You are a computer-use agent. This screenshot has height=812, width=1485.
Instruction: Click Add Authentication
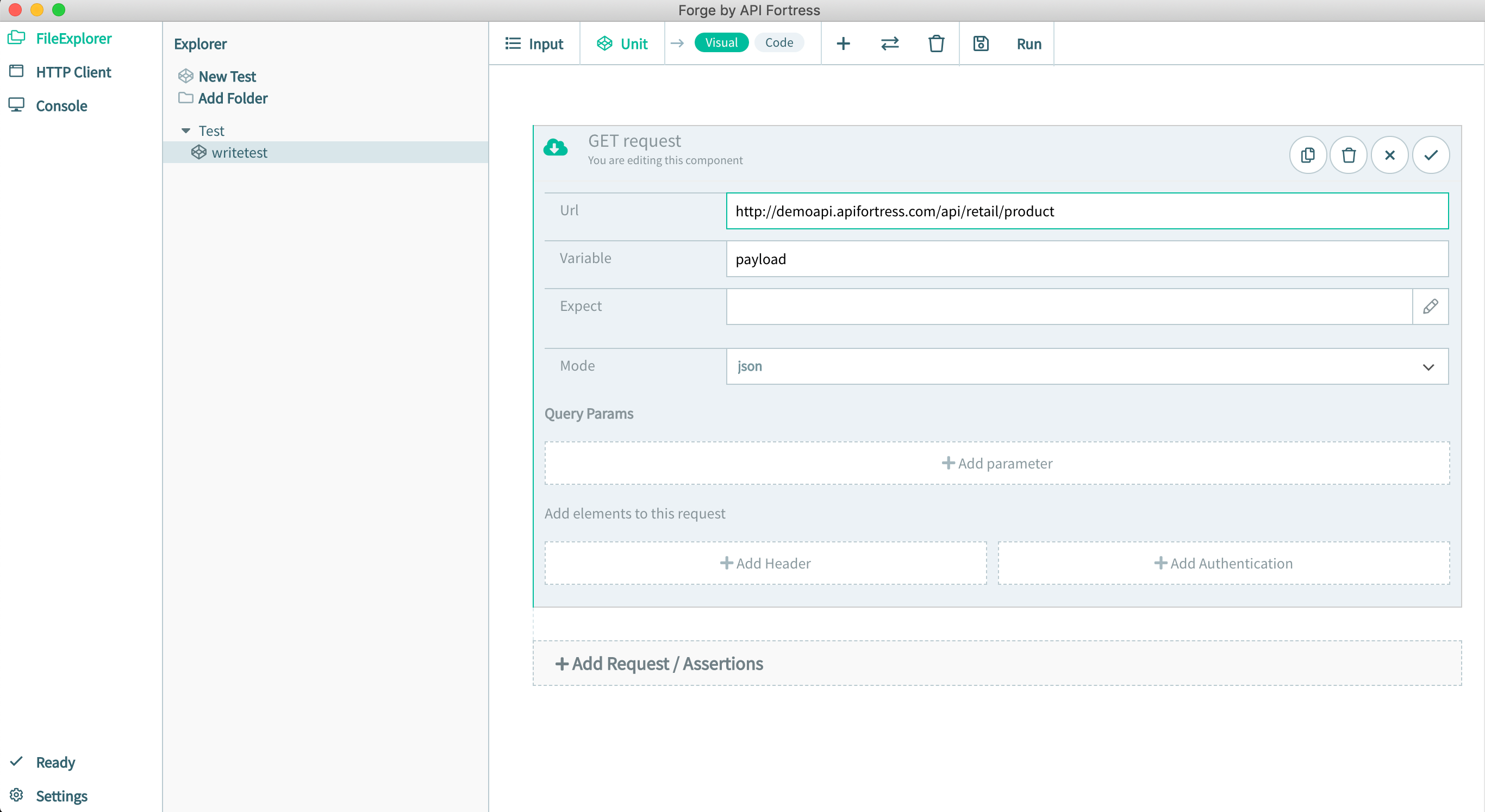(1224, 563)
